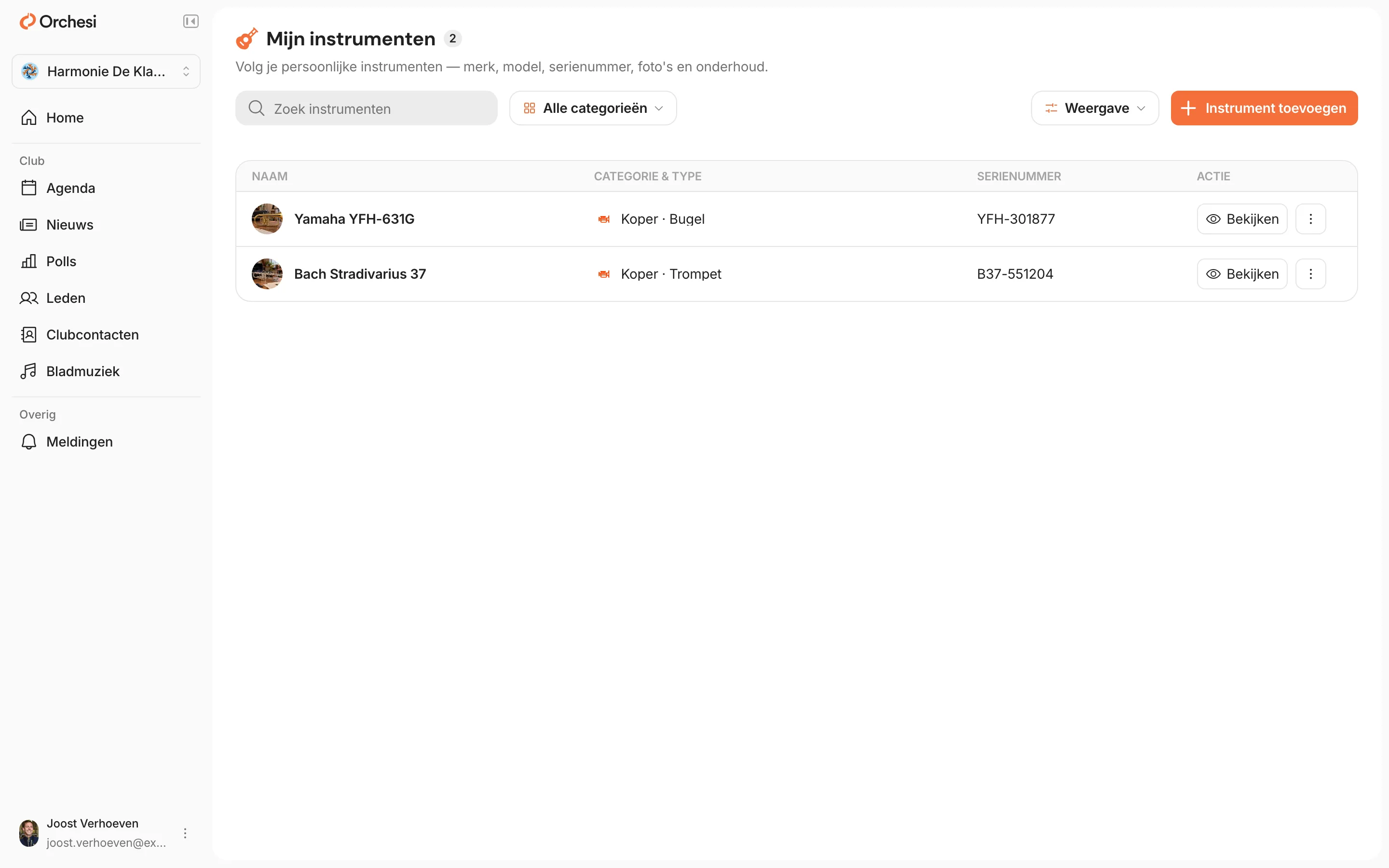
Task: Open the Home page
Action: tap(106, 118)
